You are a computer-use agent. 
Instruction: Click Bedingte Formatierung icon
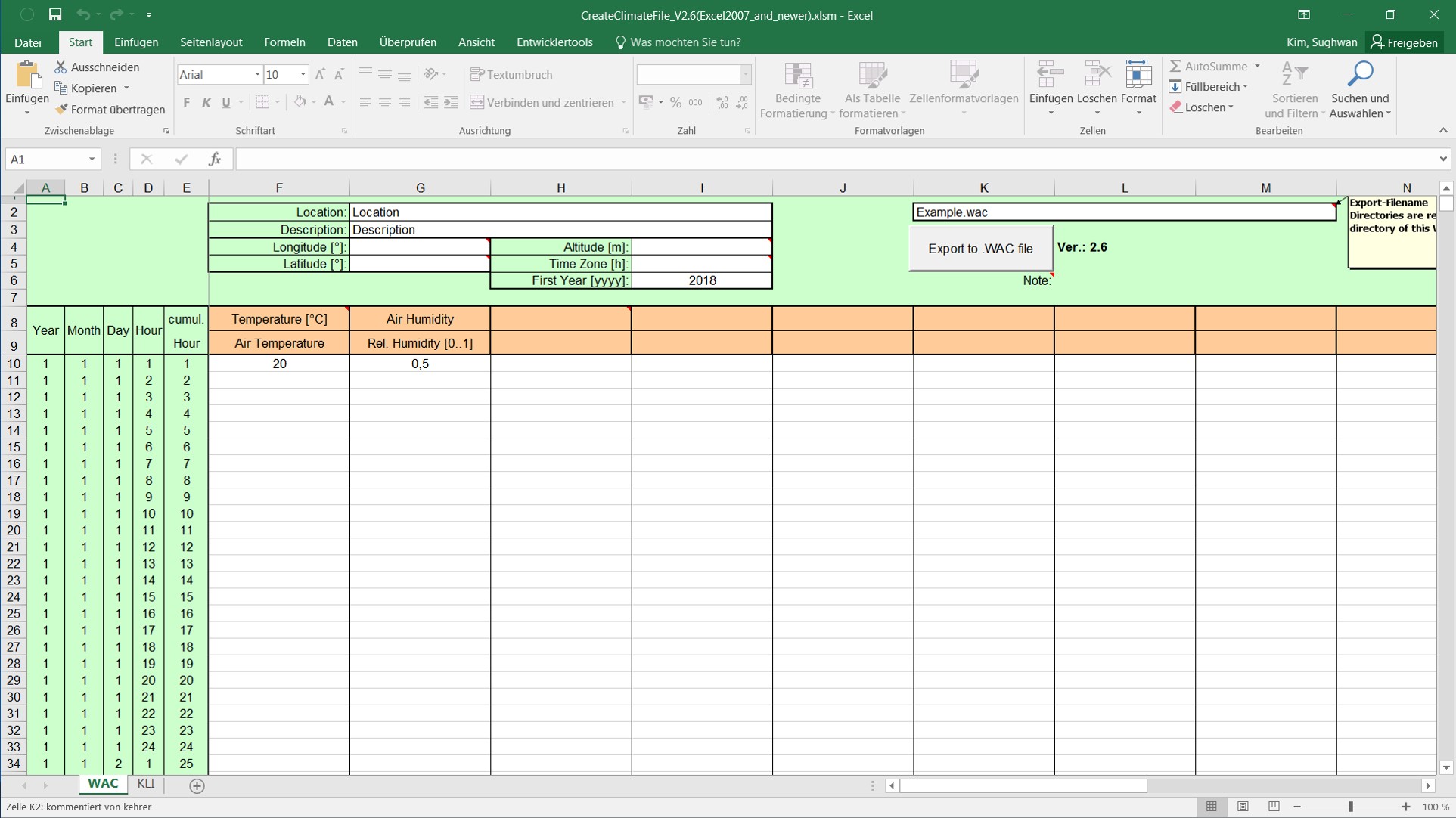tap(797, 76)
